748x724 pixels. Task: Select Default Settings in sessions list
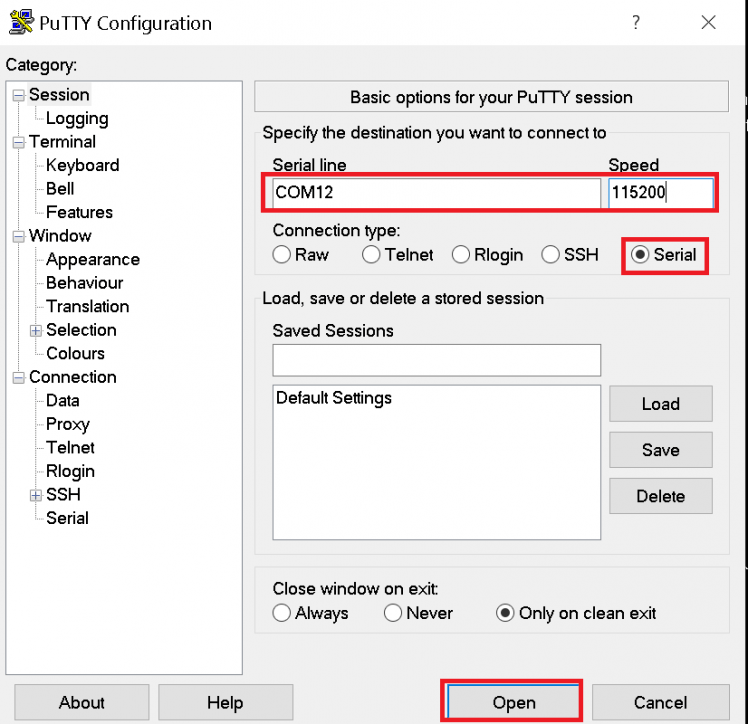point(334,398)
